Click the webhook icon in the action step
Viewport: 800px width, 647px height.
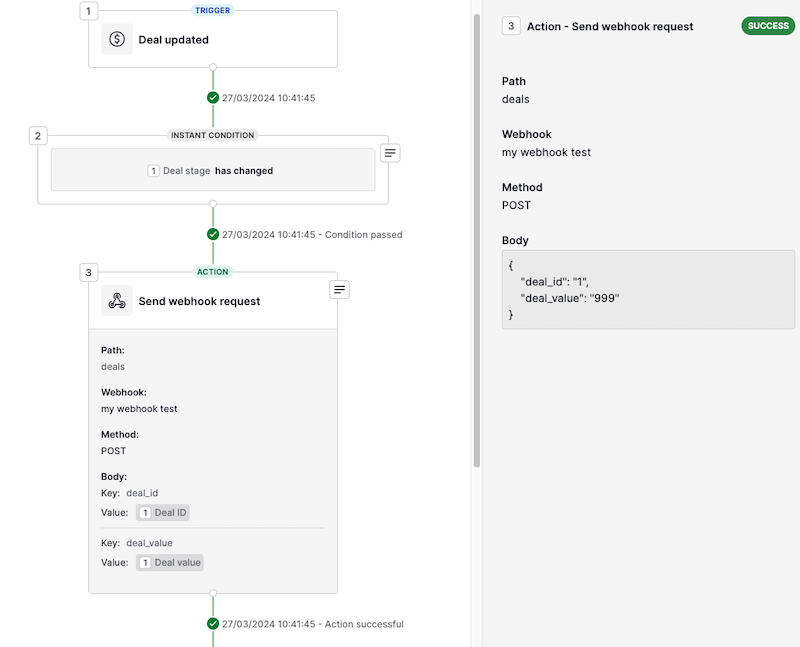117,301
